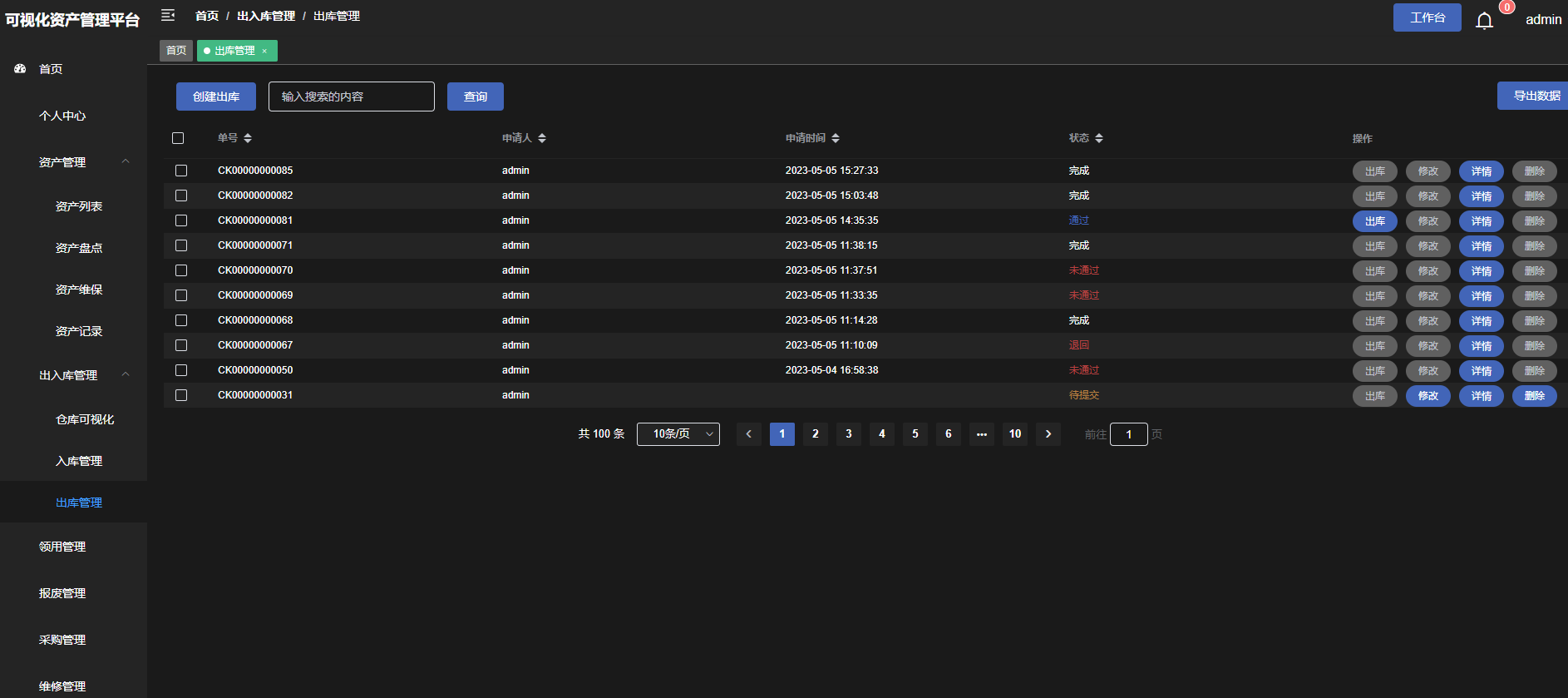Click the pagination ellipsis button
The width and height of the screenshot is (1568, 698).
tap(982, 434)
